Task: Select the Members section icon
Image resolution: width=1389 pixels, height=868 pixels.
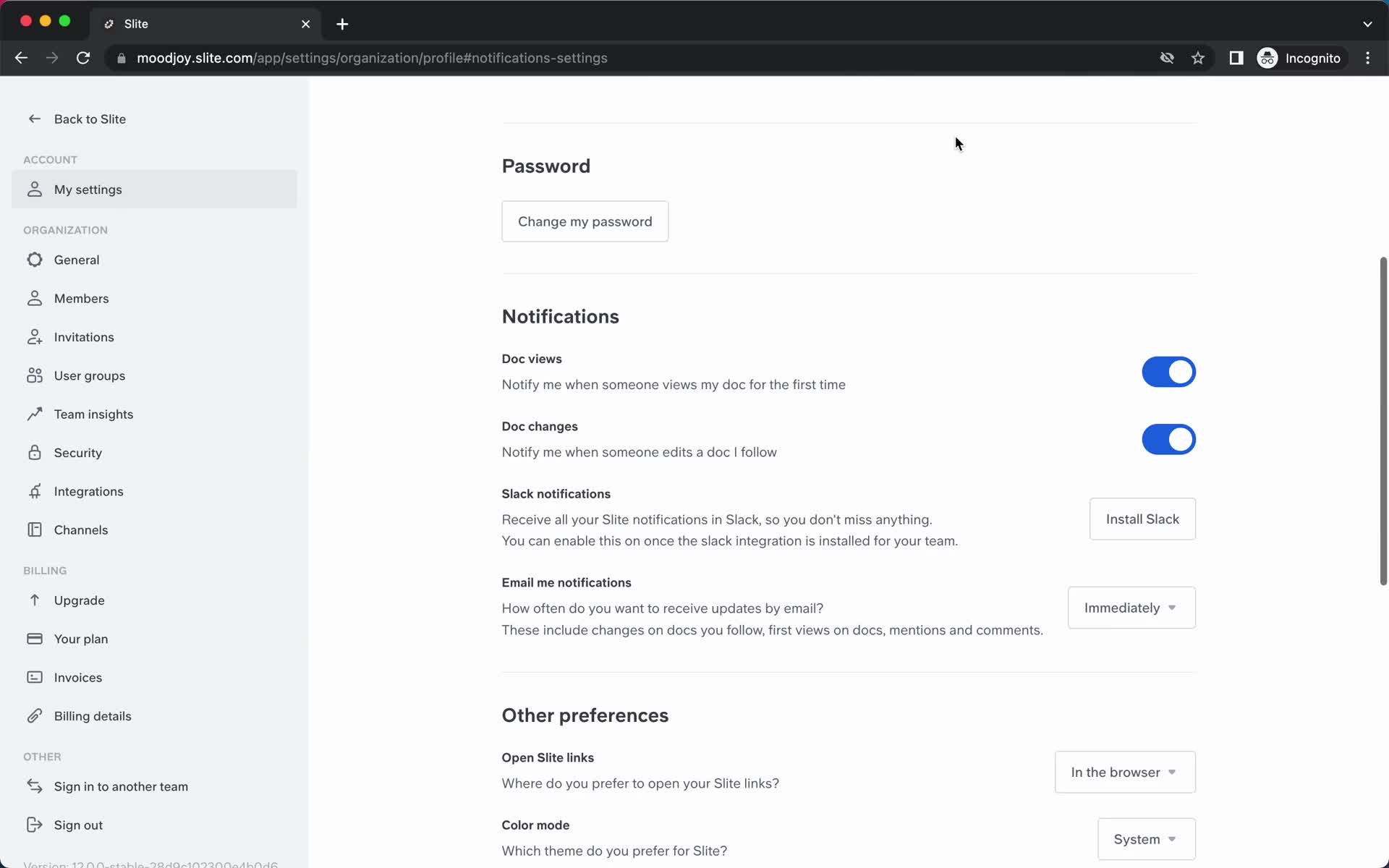Action: pyautogui.click(x=34, y=298)
